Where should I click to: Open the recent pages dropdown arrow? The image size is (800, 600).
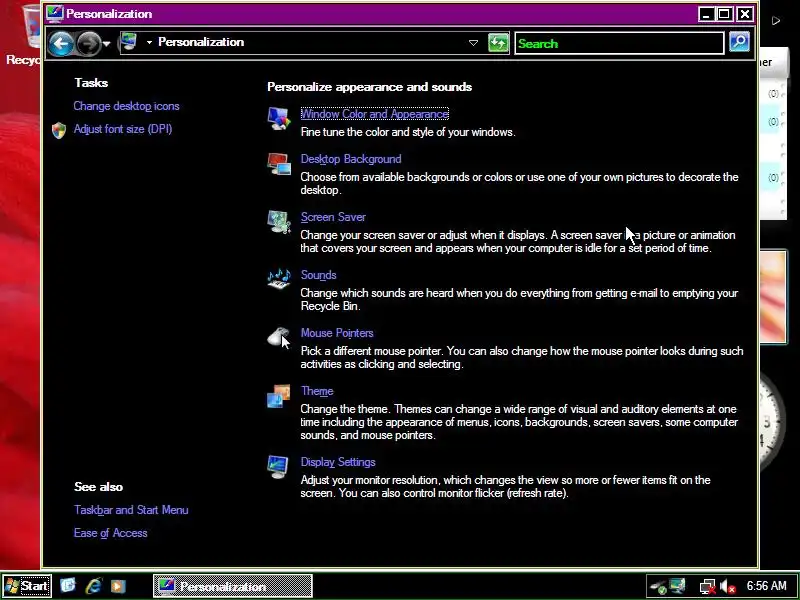[106, 44]
